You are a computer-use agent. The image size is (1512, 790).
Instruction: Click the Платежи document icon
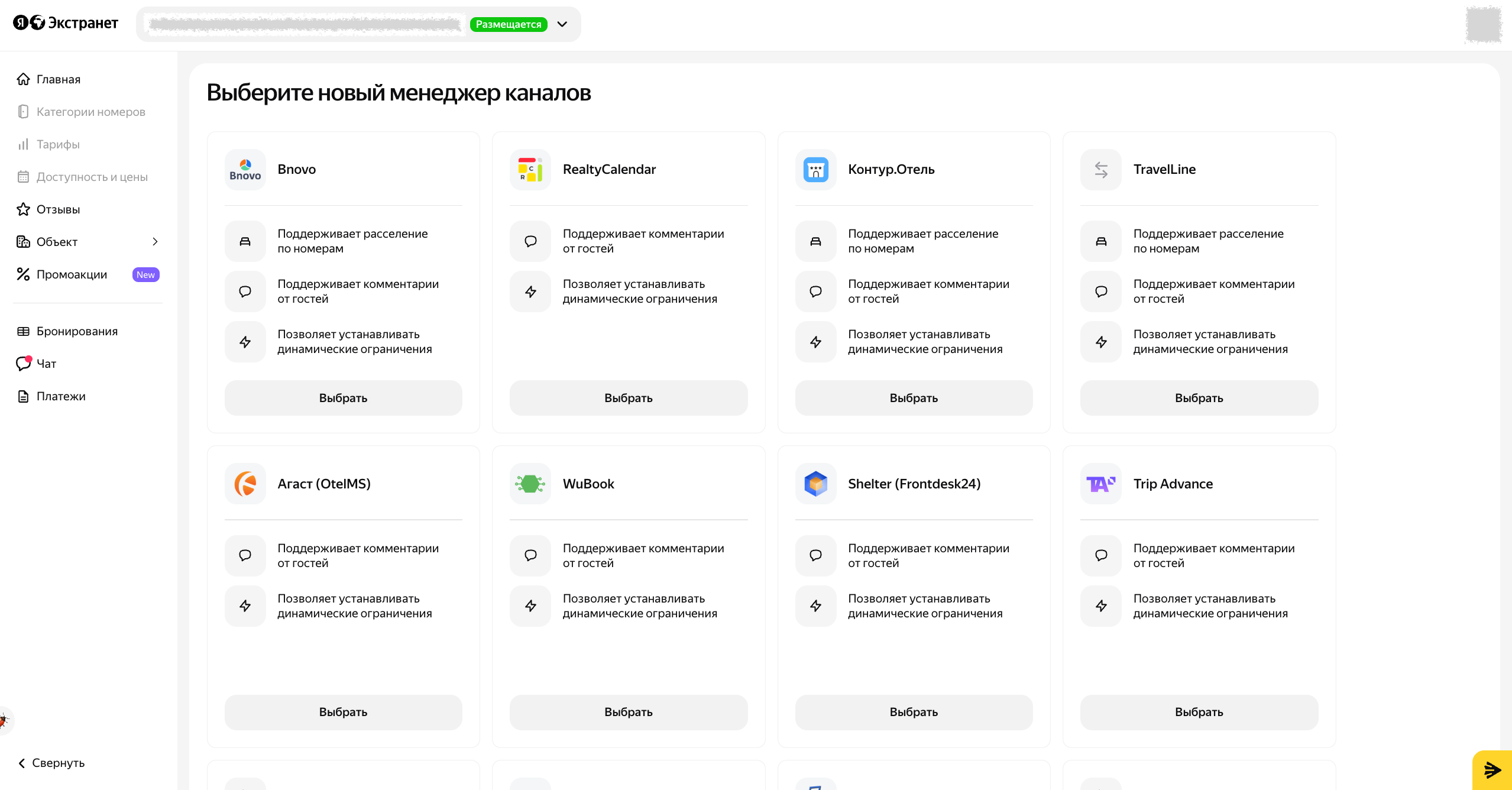click(x=23, y=396)
